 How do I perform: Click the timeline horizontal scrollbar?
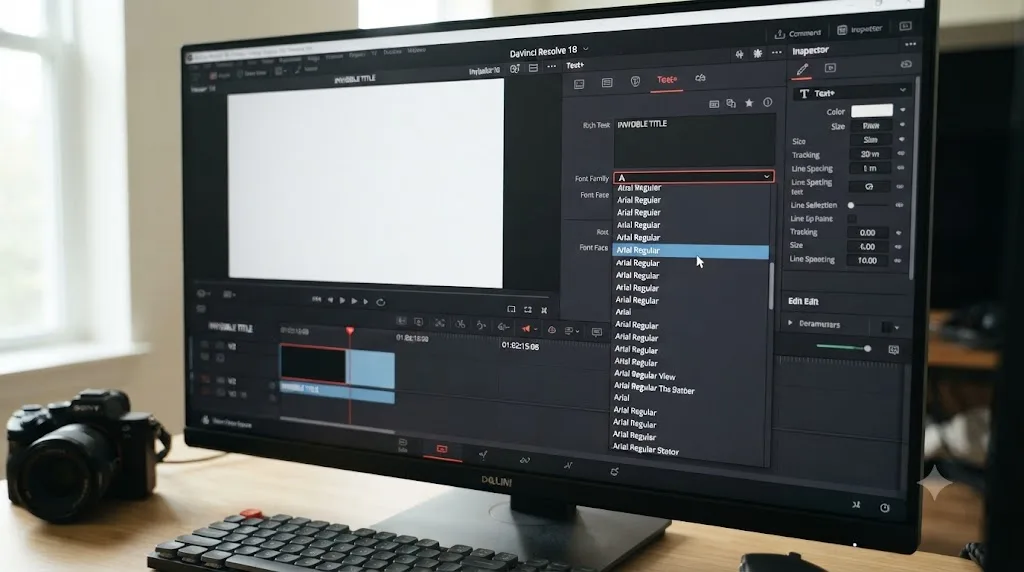click(337, 426)
